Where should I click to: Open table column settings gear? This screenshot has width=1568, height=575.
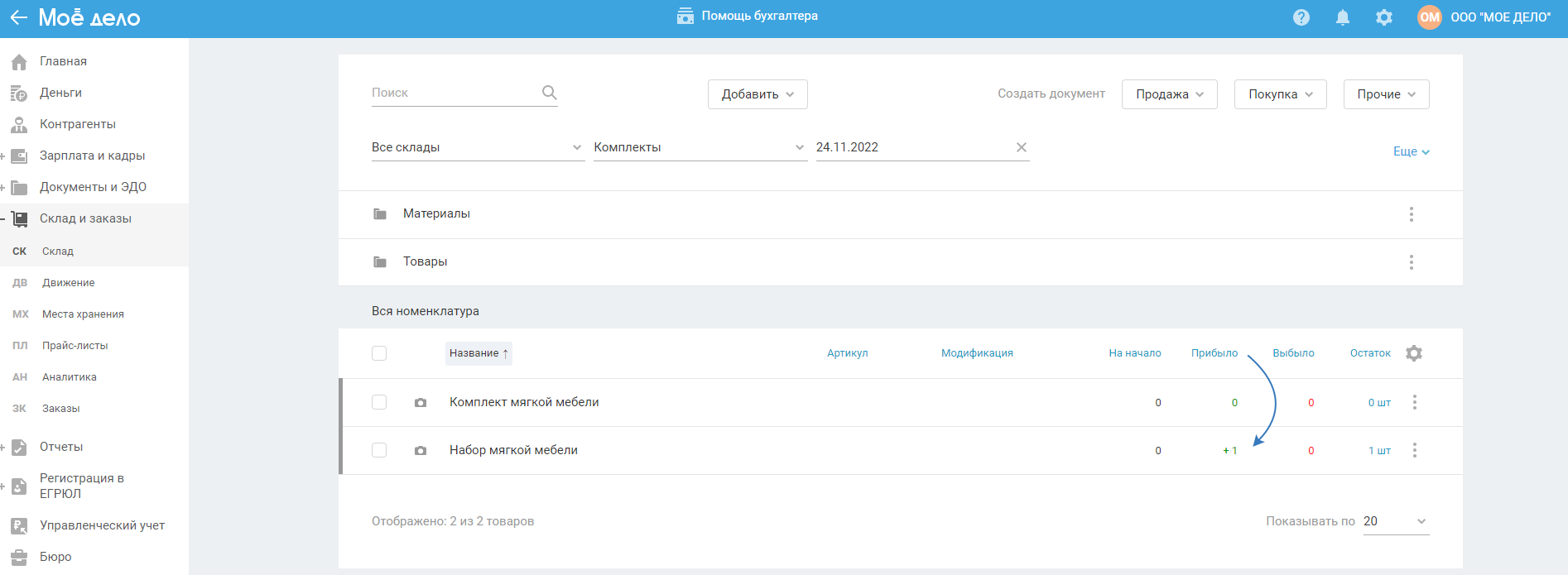[x=1414, y=353]
